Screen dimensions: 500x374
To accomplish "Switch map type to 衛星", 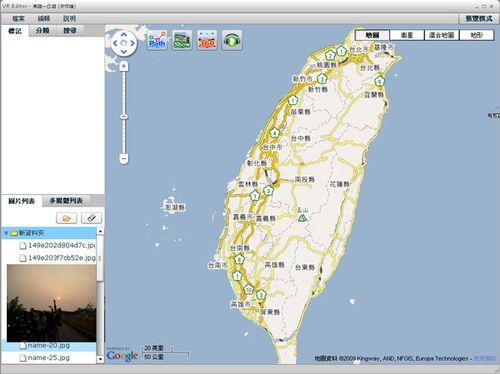I will tap(407, 35).
